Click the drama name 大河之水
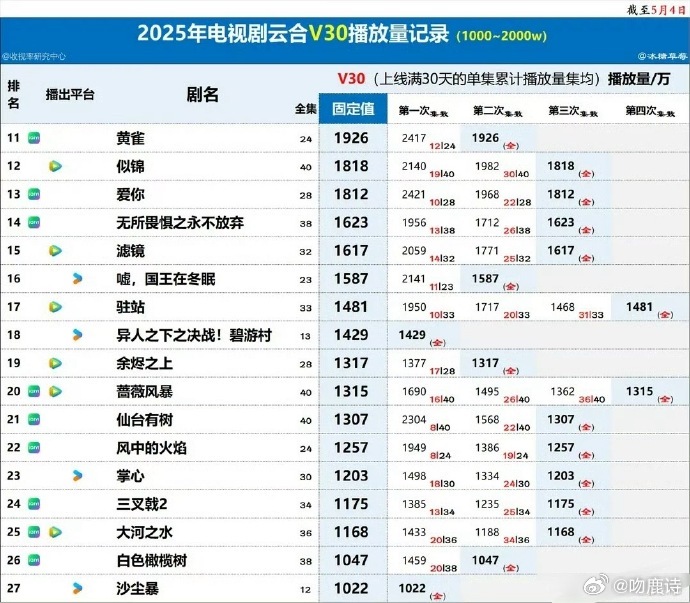Image resolution: width=690 pixels, height=603 pixels. 145,532
